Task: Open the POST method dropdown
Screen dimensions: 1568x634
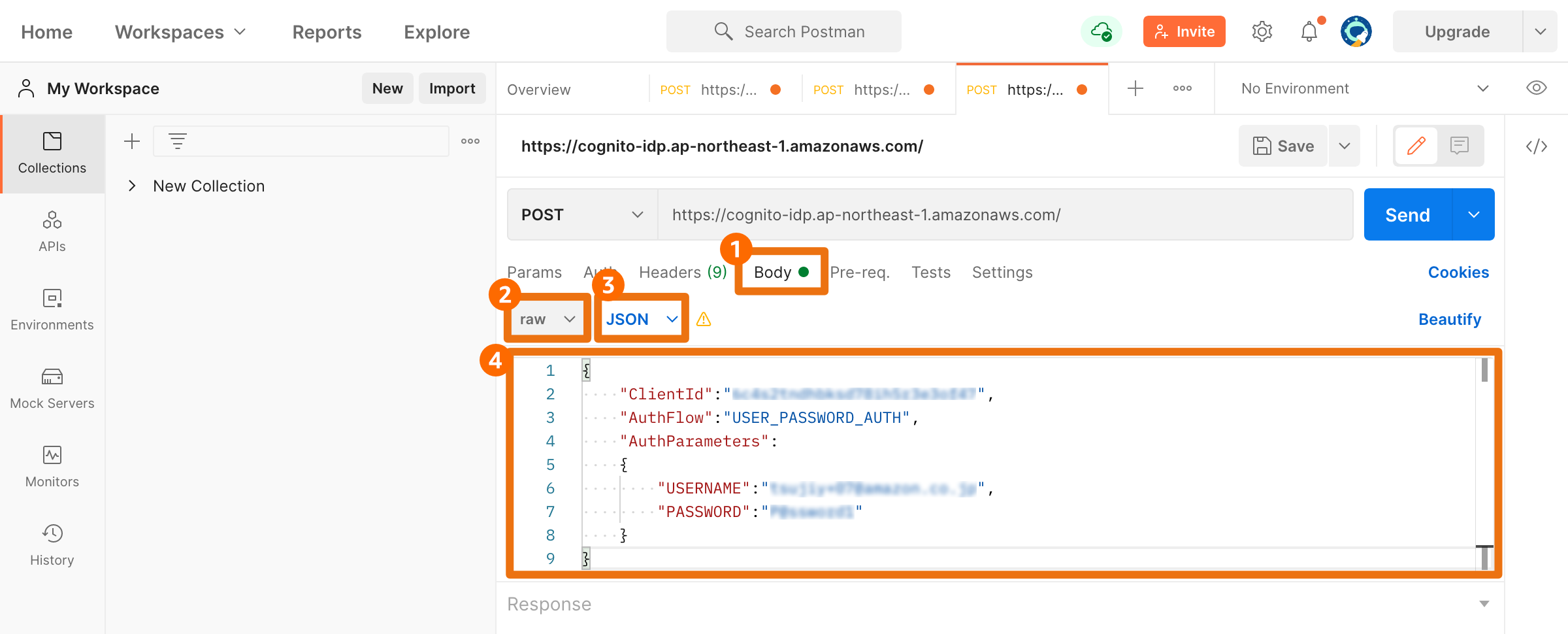Action: coord(583,214)
